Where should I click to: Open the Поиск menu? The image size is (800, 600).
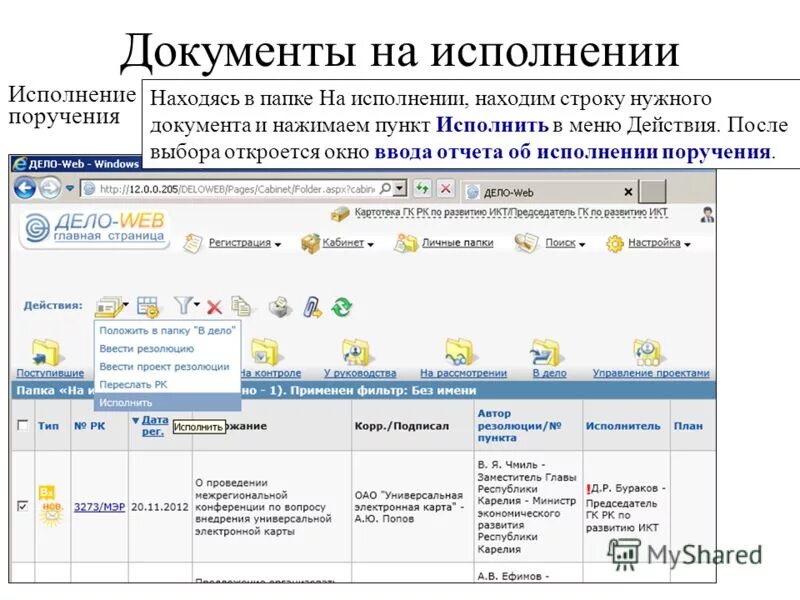pos(565,243)
